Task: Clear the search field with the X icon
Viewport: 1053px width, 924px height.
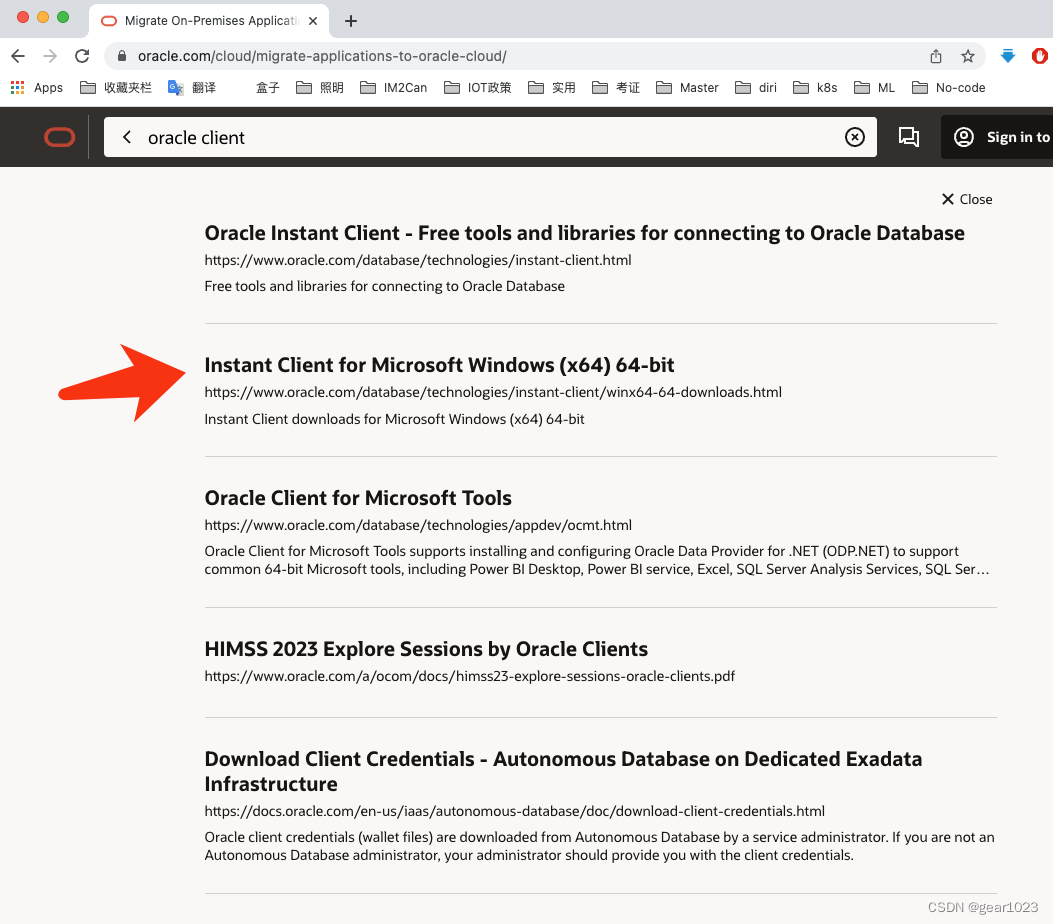Action: pos(855,137)
